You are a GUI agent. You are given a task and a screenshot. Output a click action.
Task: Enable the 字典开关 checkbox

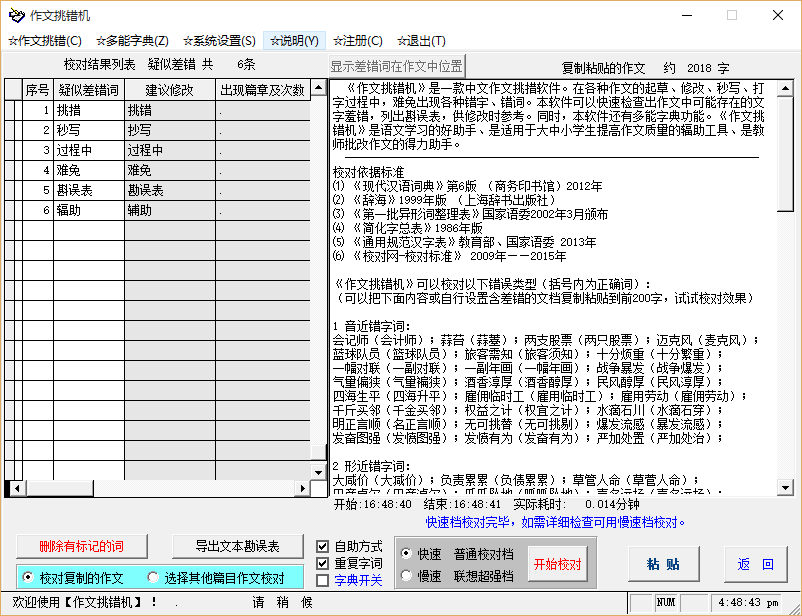(x=324, y=578)
